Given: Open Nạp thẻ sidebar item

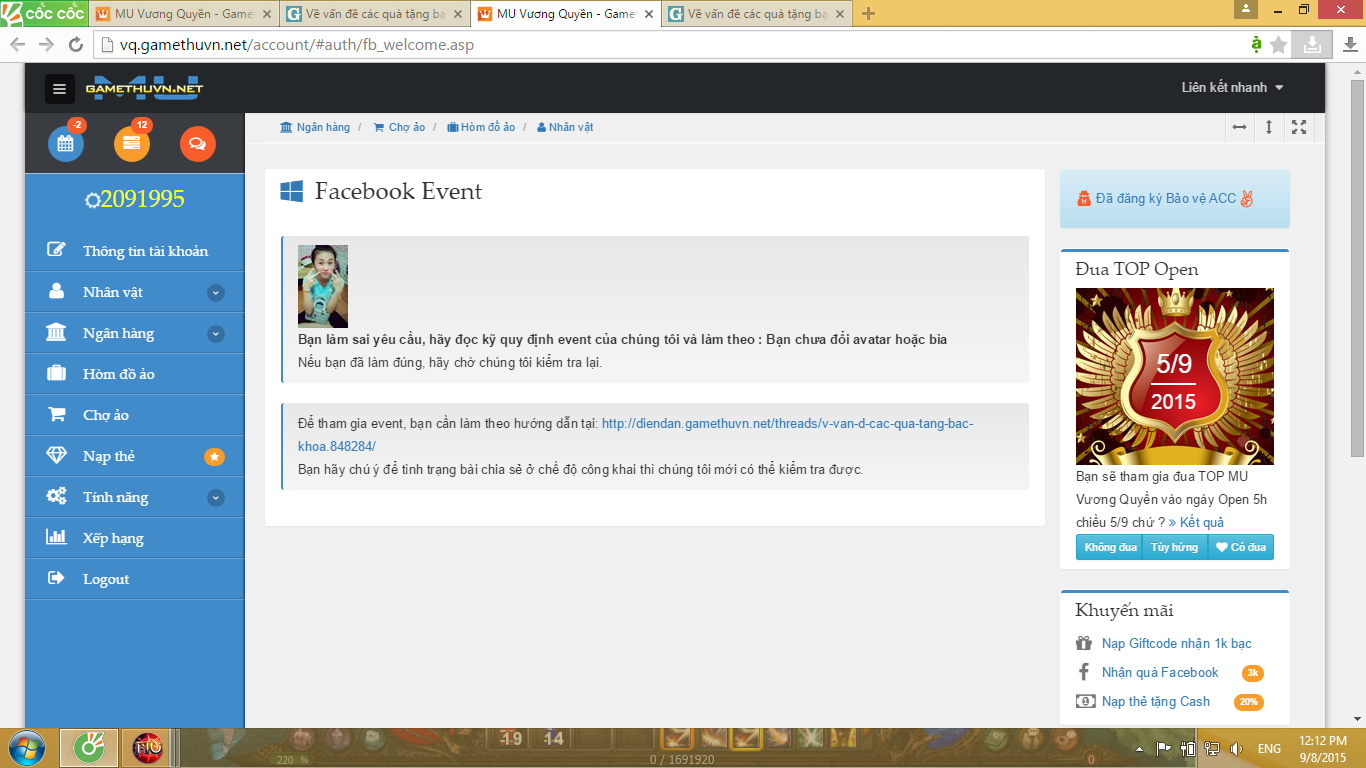Looking at the screenshot, I should [x=134, y=456].
